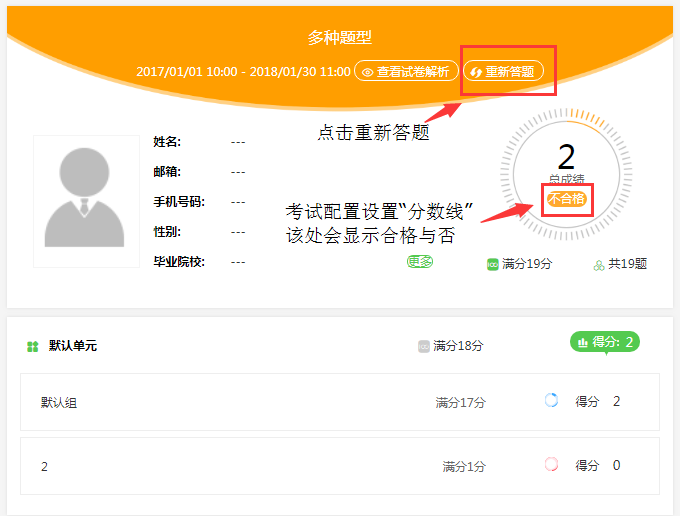Click the red circle in row 2

[551, 464]
